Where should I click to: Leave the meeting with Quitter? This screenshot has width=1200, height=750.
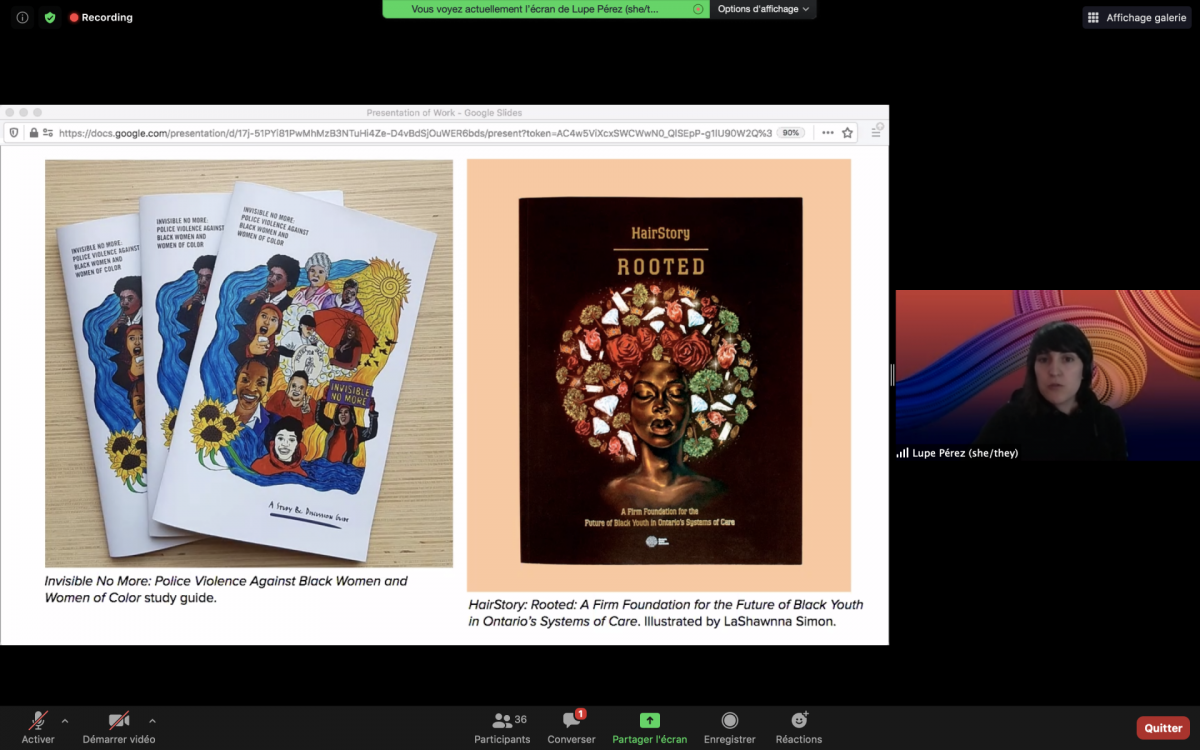coord(1163,728)
